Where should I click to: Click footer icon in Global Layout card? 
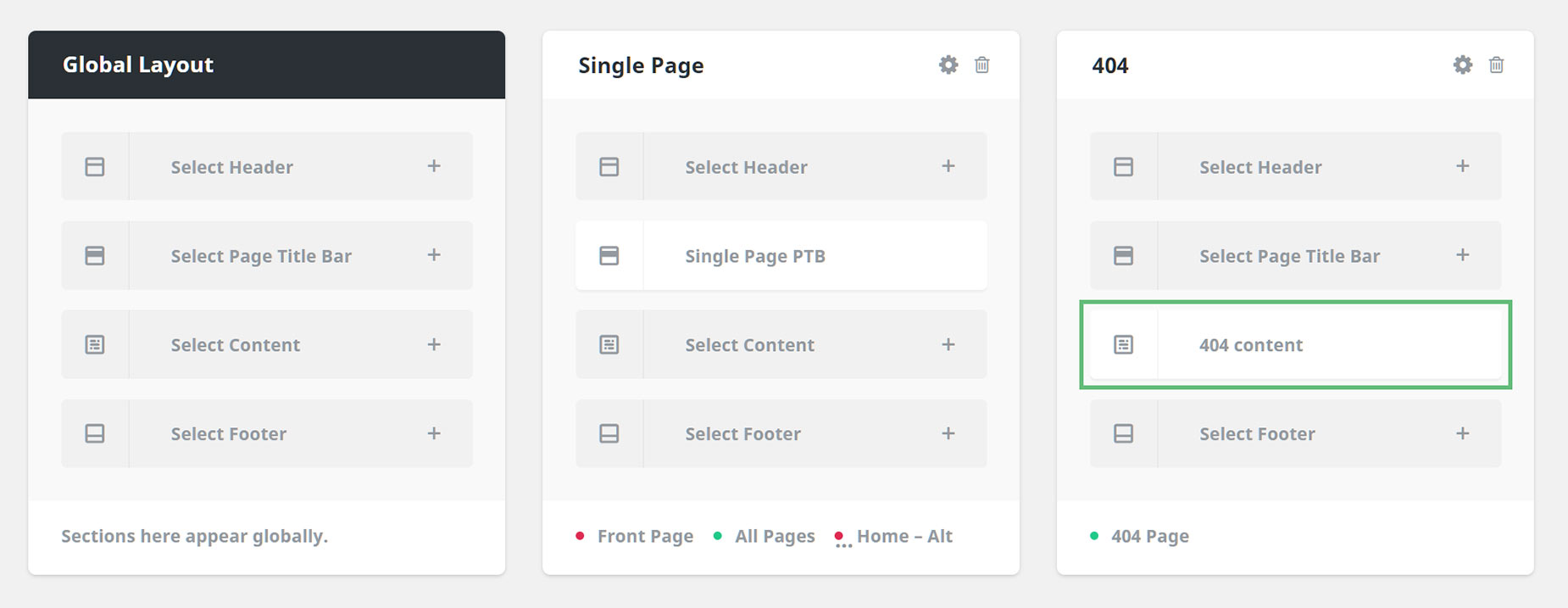click(x=95, y=433)
